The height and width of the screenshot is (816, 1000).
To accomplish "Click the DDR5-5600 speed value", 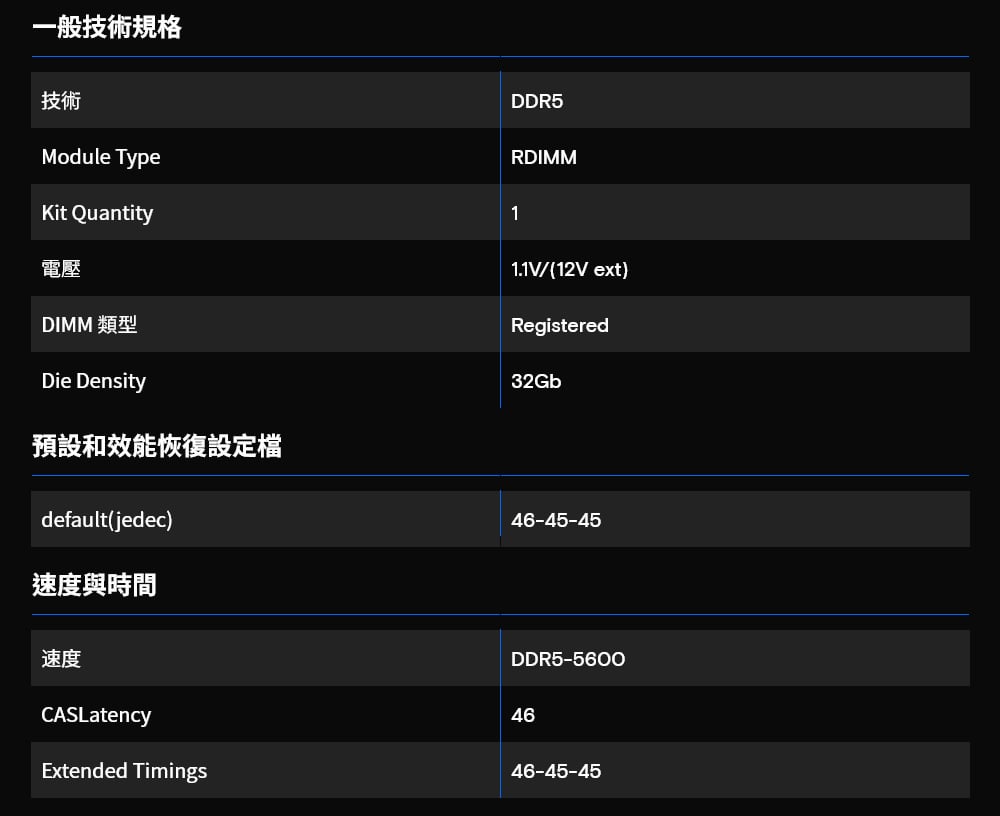I will pyautogui.click(x=568, y=659).
